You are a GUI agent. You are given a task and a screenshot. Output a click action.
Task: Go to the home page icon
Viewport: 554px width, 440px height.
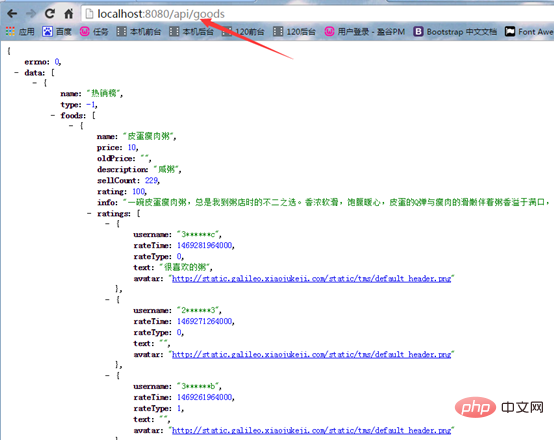[x=69, y=14]
